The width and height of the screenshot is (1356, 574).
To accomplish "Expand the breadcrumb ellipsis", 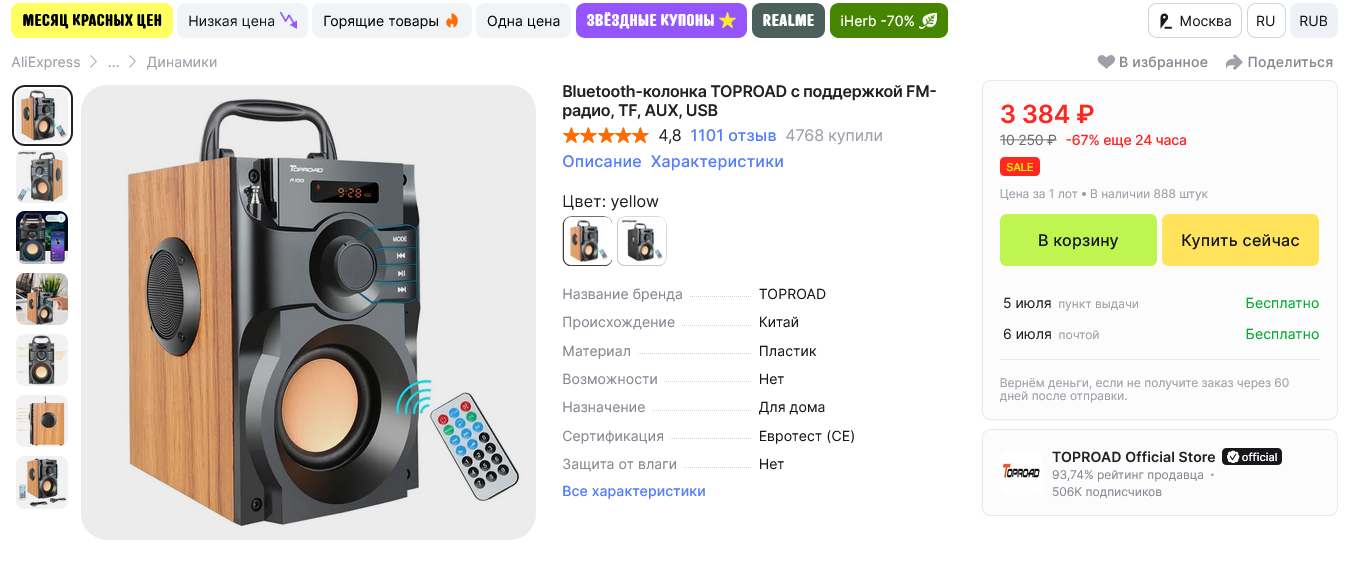I will click(114, 62).
